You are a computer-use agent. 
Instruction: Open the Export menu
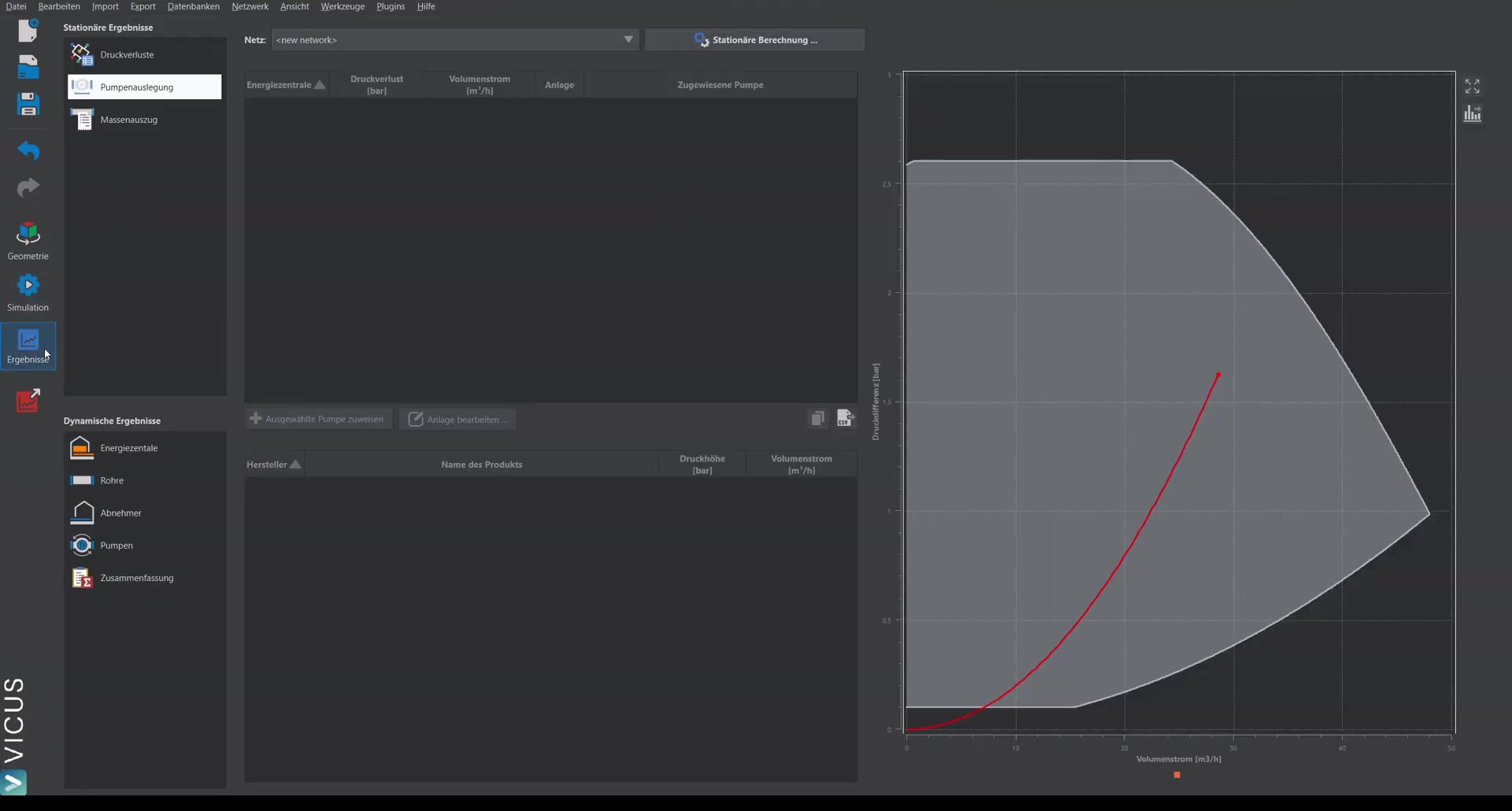tap(143, 6)
